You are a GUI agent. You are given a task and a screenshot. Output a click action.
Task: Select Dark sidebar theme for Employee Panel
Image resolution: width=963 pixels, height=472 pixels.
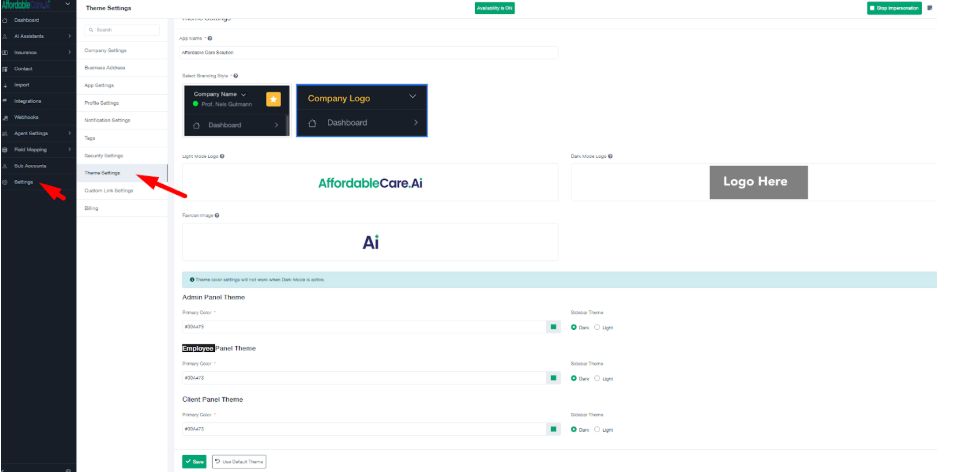(573, 378)
